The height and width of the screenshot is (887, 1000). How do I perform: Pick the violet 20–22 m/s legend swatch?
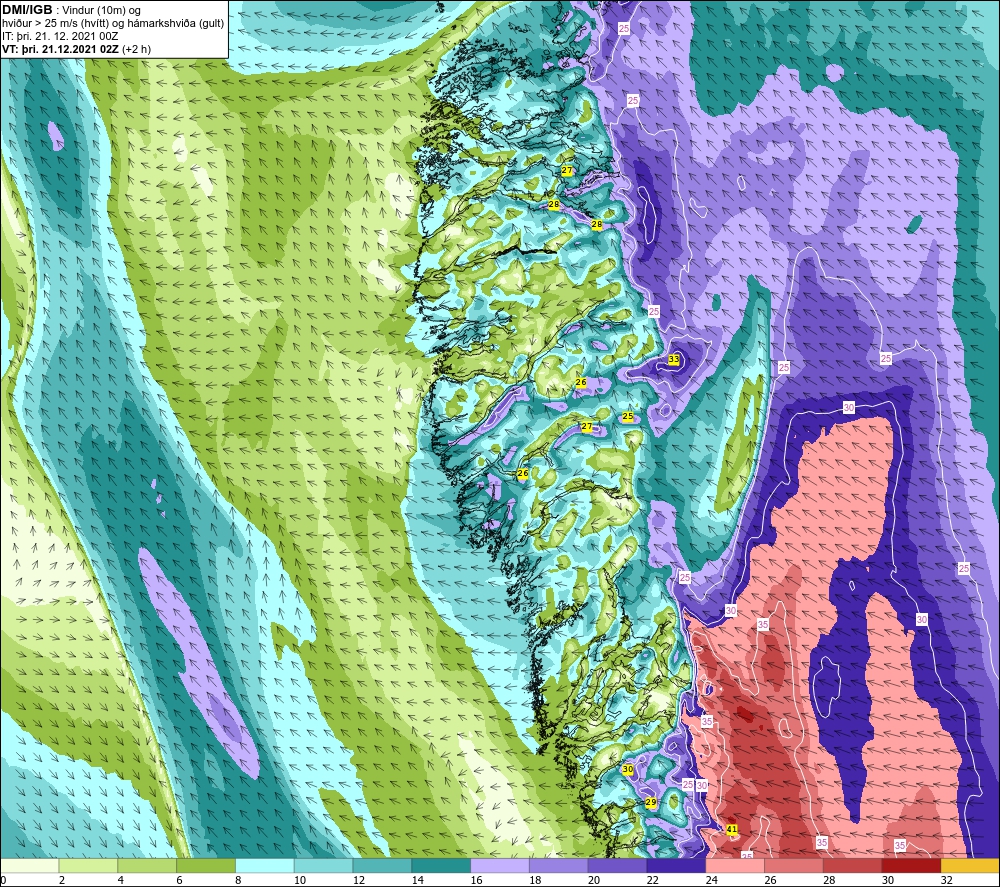[x=617, y=865]
